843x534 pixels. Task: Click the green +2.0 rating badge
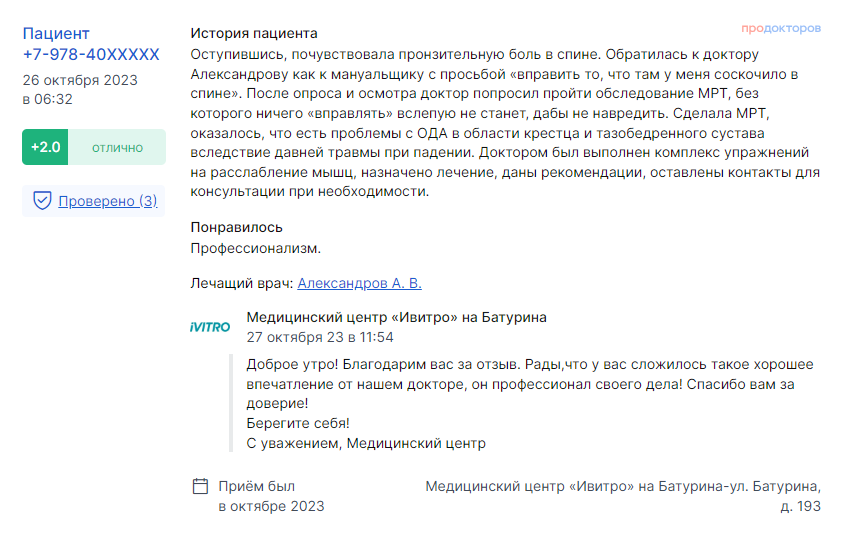click(46, 147)
